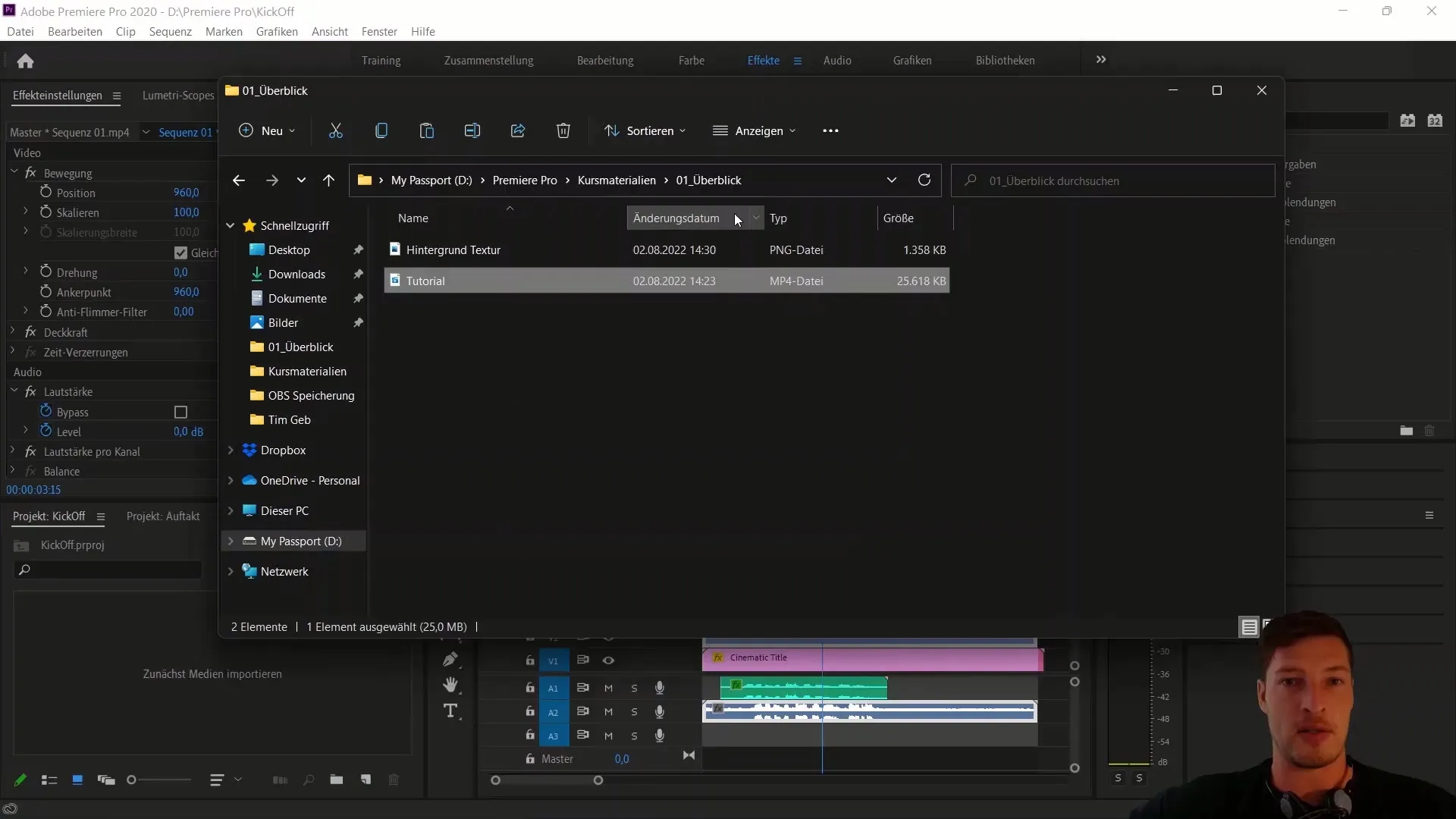Show more workspaces with the double chevron
This screenshot has height=819, width=1456.
click(1101, 59)
